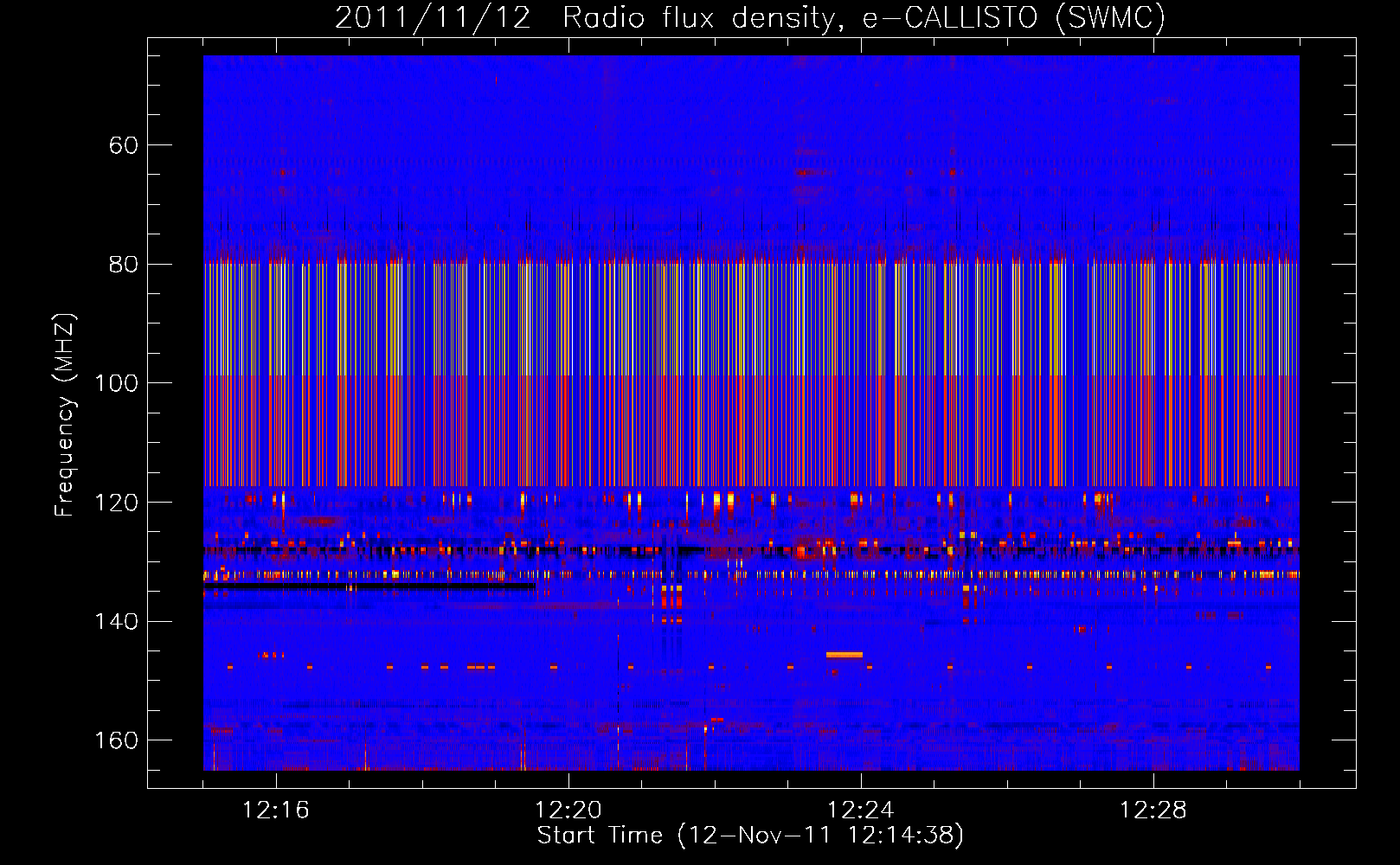The height and width of the screenshot is (865, 1400).
Task: Select the 100 MHz tick label
Action: pyautogui.click(x=117, y=383)
